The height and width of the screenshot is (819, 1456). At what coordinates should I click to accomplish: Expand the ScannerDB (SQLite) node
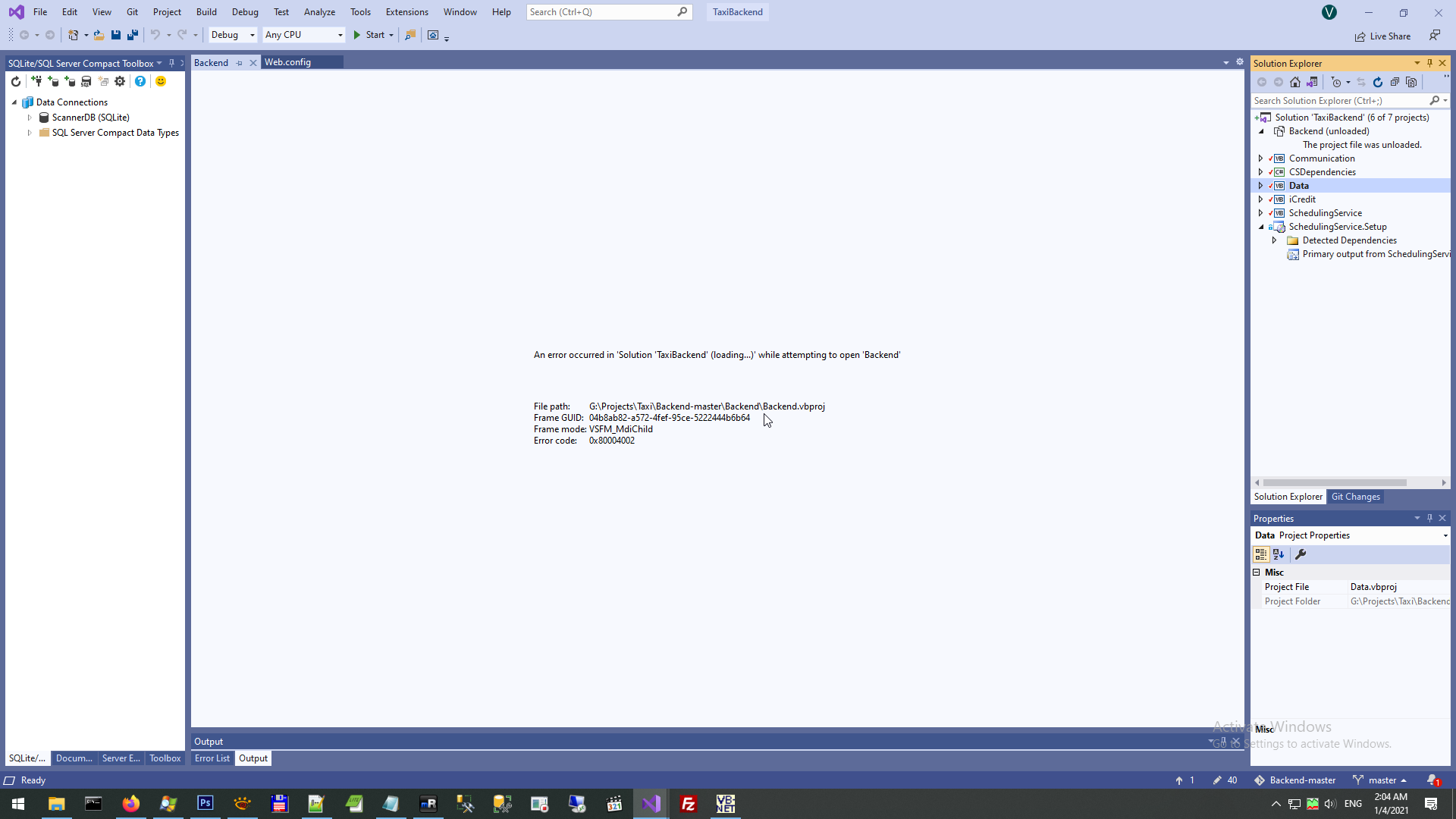click(x=30, y=118)
